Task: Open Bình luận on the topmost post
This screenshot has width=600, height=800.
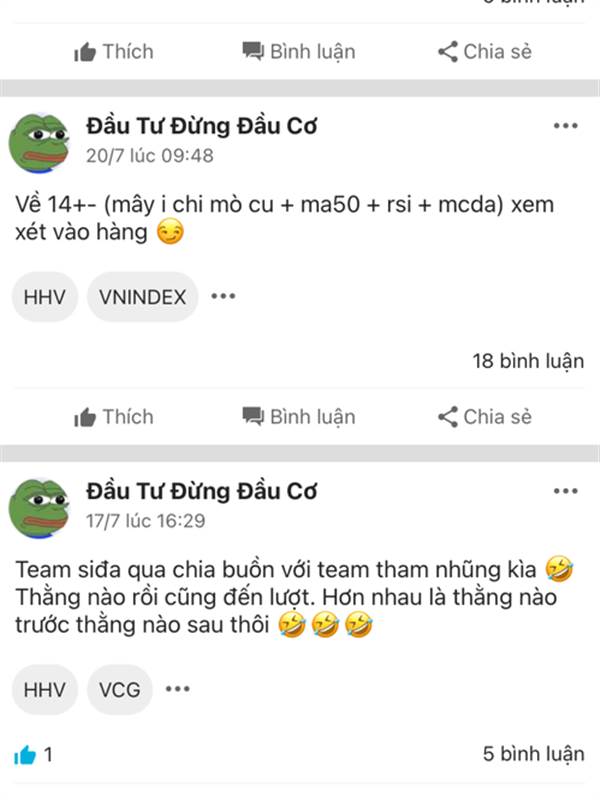Action: [299, 52]
